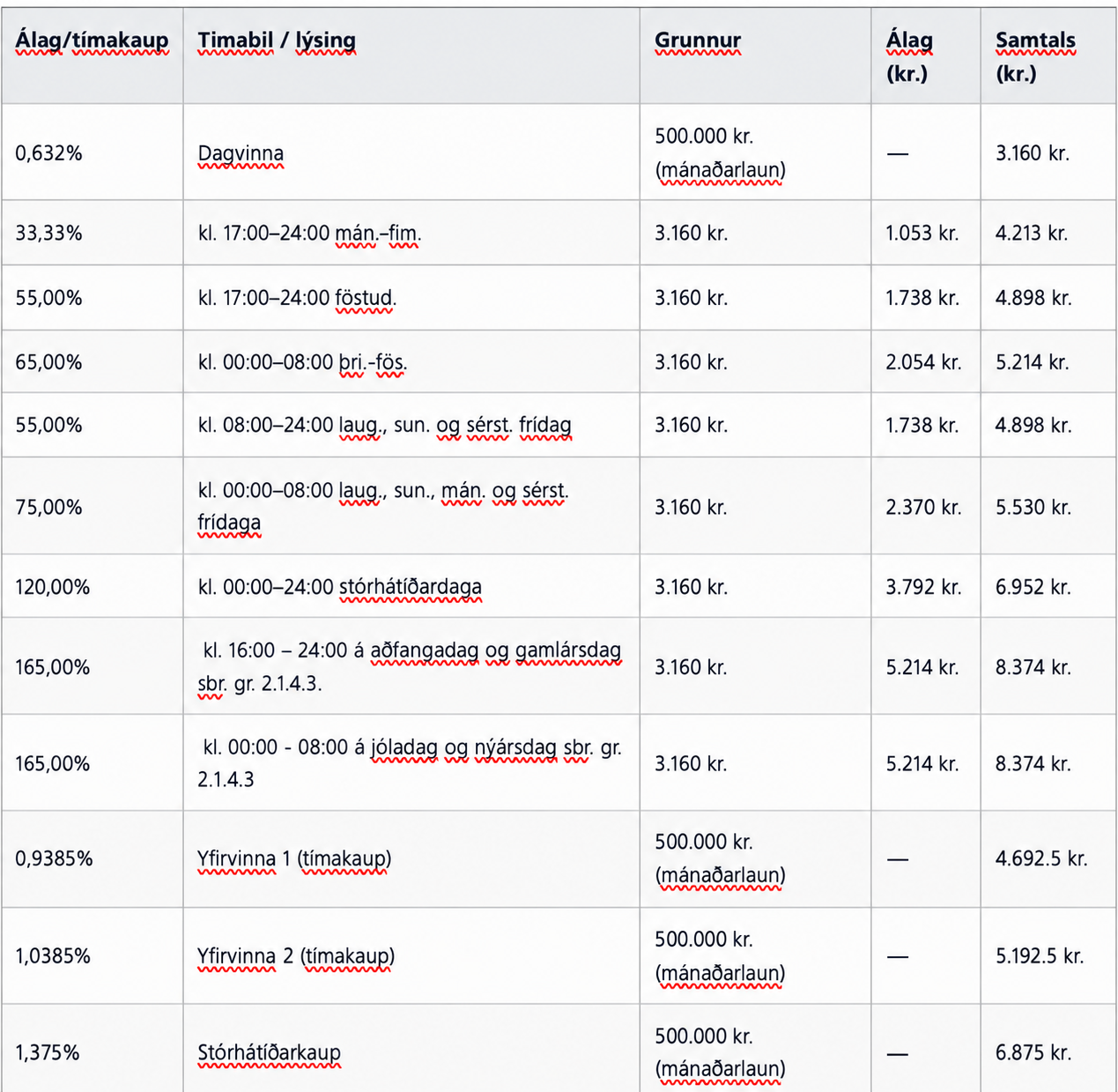
Task: Click the 5.530 kr. total cell
Action: (1048, 506)
